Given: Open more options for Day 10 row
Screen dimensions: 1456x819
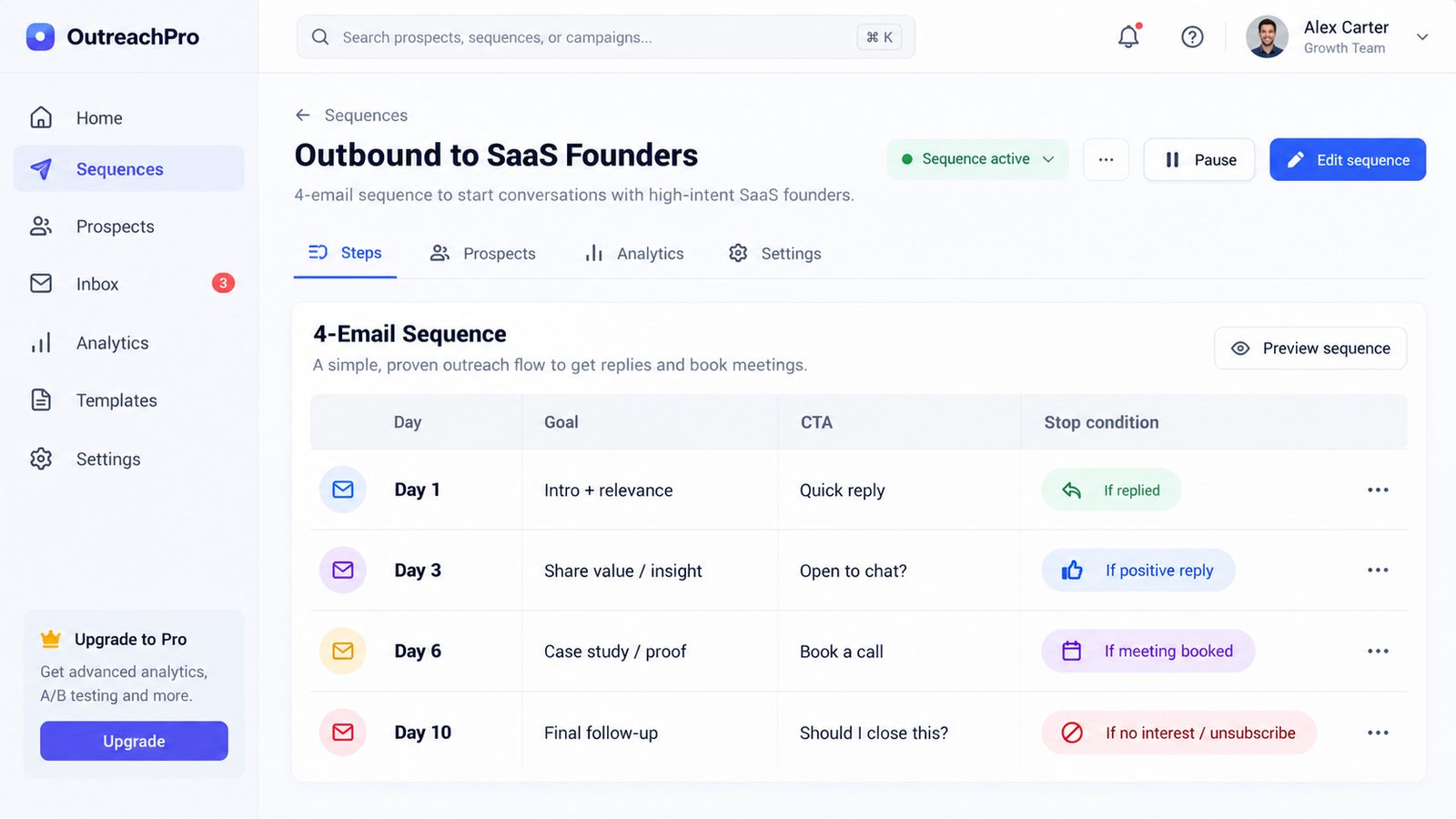Looking at the screenshot, I should (1378, 733).
